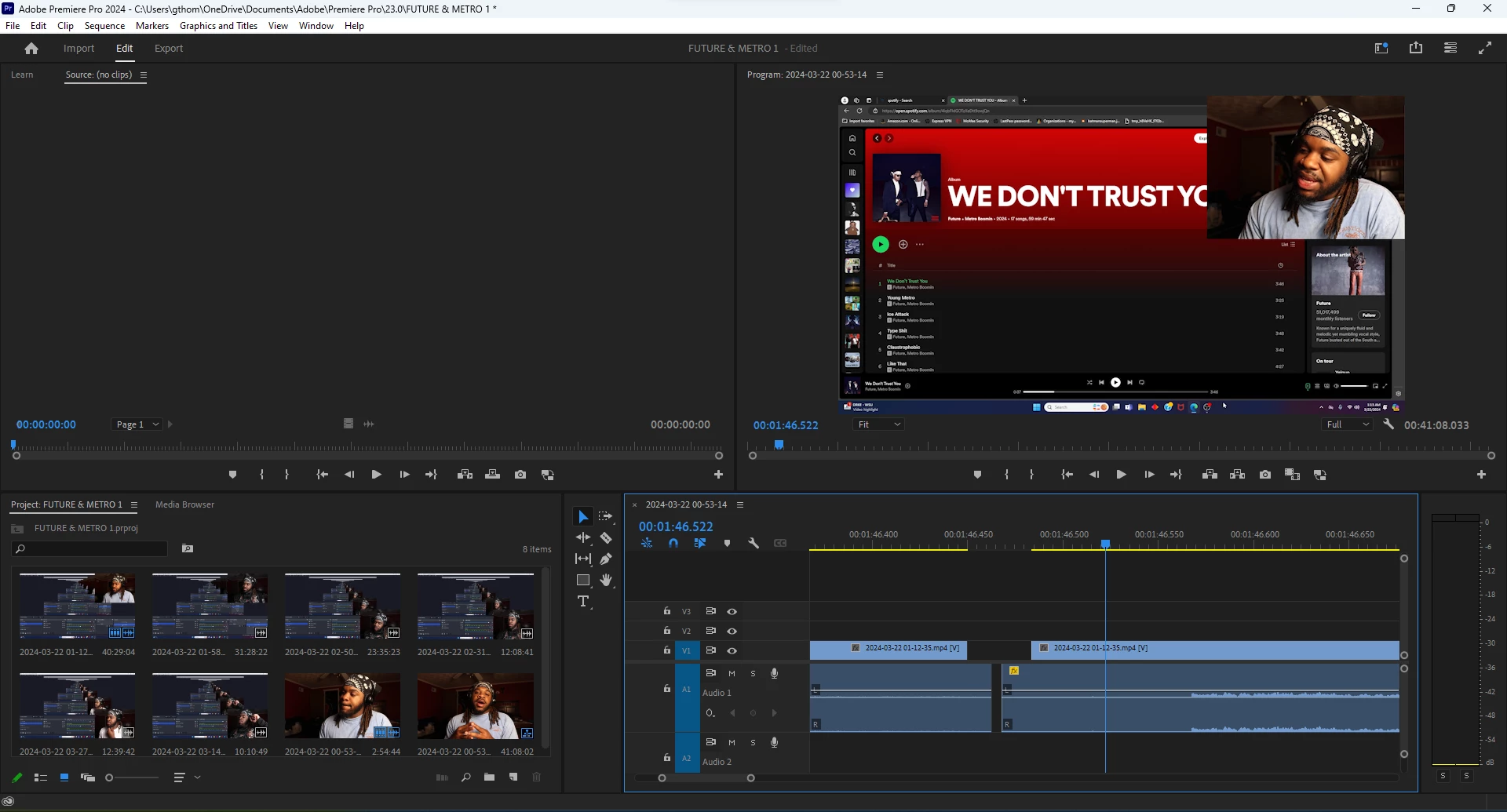Open the Full playback resolution dropdown
The width and height of the screenshot is (1507, 812).
[x=1346, y=424]
